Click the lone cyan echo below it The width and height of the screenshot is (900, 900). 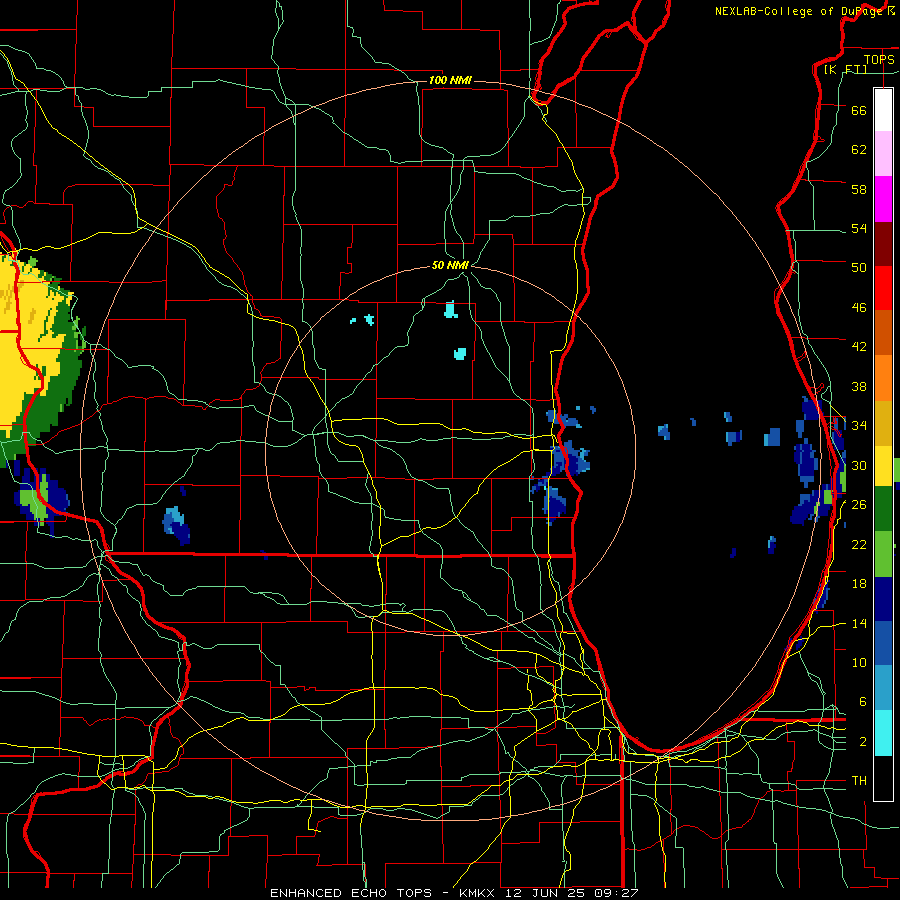[460, 354]
